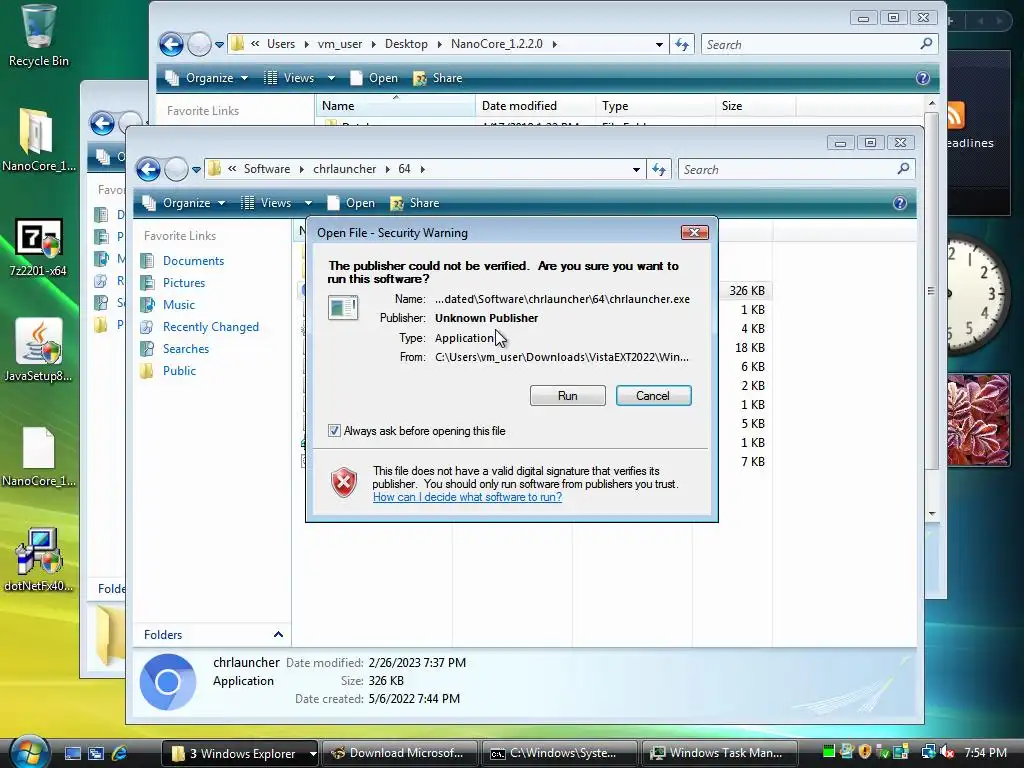
Task: Expand address bar dropdown in chrlauncher window
Action: (x=636, y=170)
